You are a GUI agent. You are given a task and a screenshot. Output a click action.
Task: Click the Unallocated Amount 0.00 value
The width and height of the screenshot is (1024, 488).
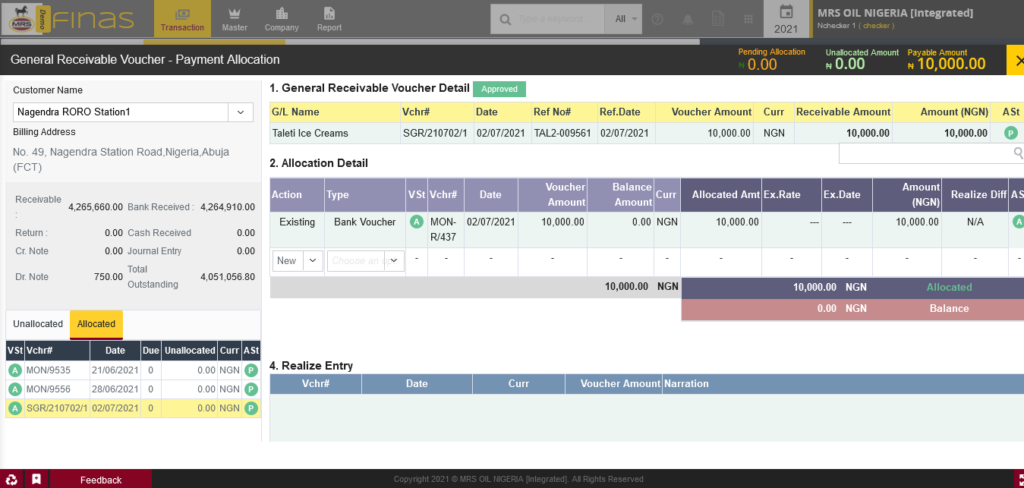tap(850, 64)
